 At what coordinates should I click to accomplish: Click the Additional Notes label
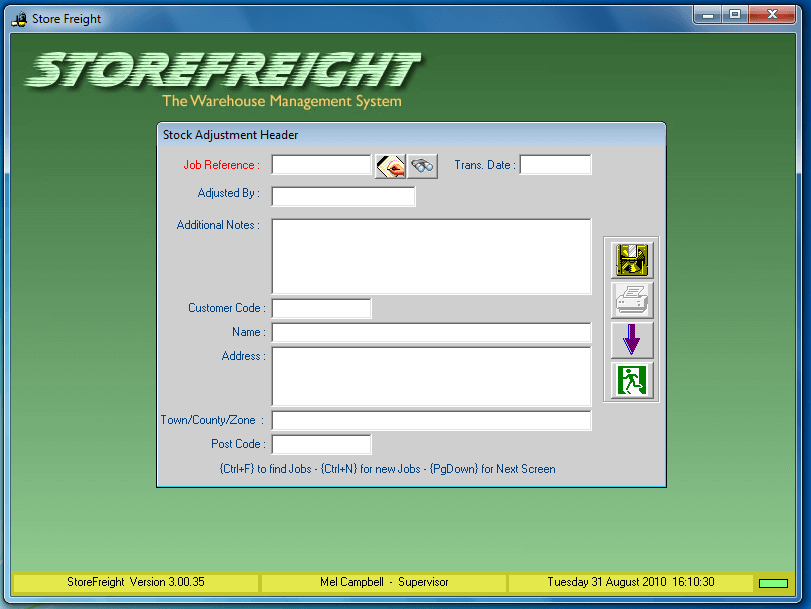click(218, 225)
